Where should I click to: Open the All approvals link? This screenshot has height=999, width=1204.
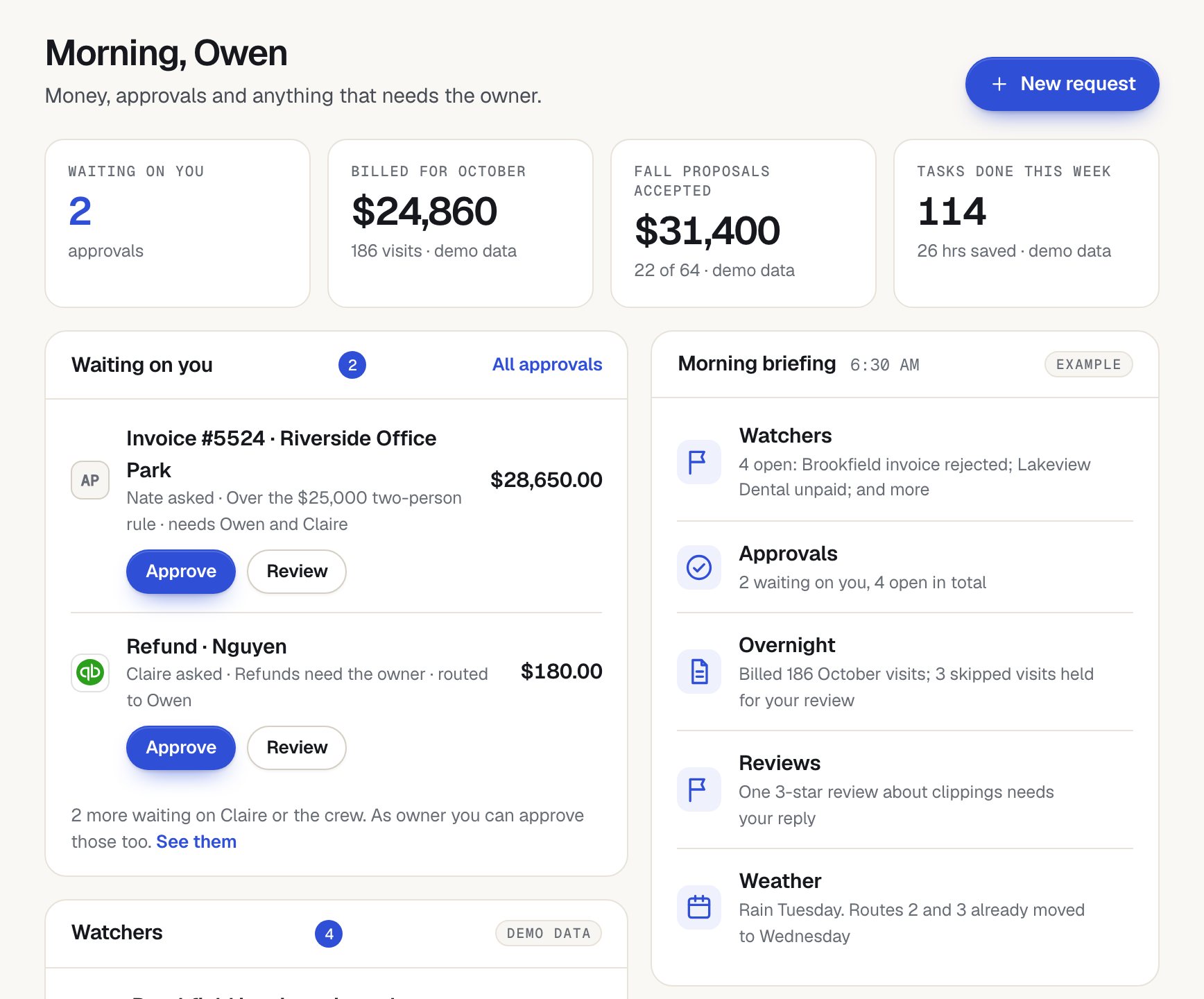tap(547, 364)
